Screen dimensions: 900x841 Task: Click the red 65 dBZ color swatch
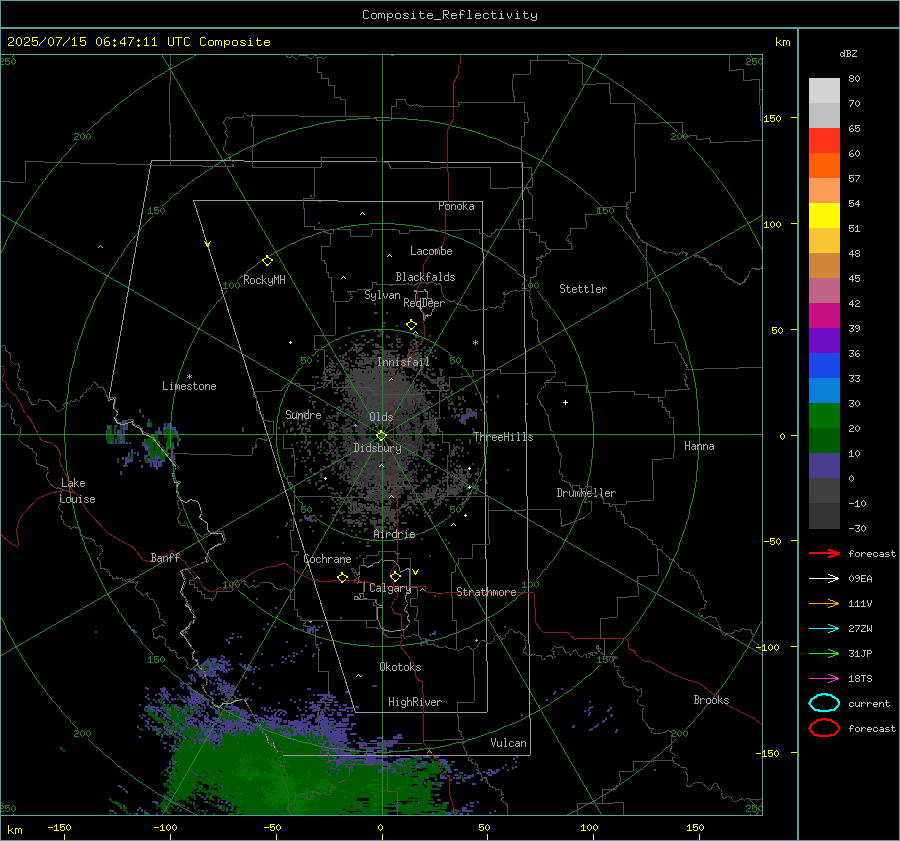(824, 141)
